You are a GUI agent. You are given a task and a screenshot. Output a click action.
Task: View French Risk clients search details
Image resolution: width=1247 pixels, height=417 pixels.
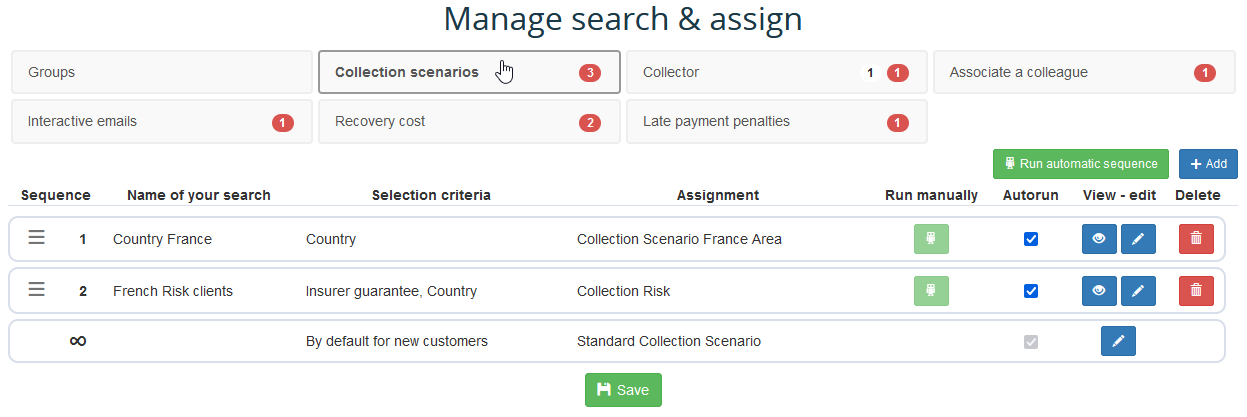(1099, 291)
